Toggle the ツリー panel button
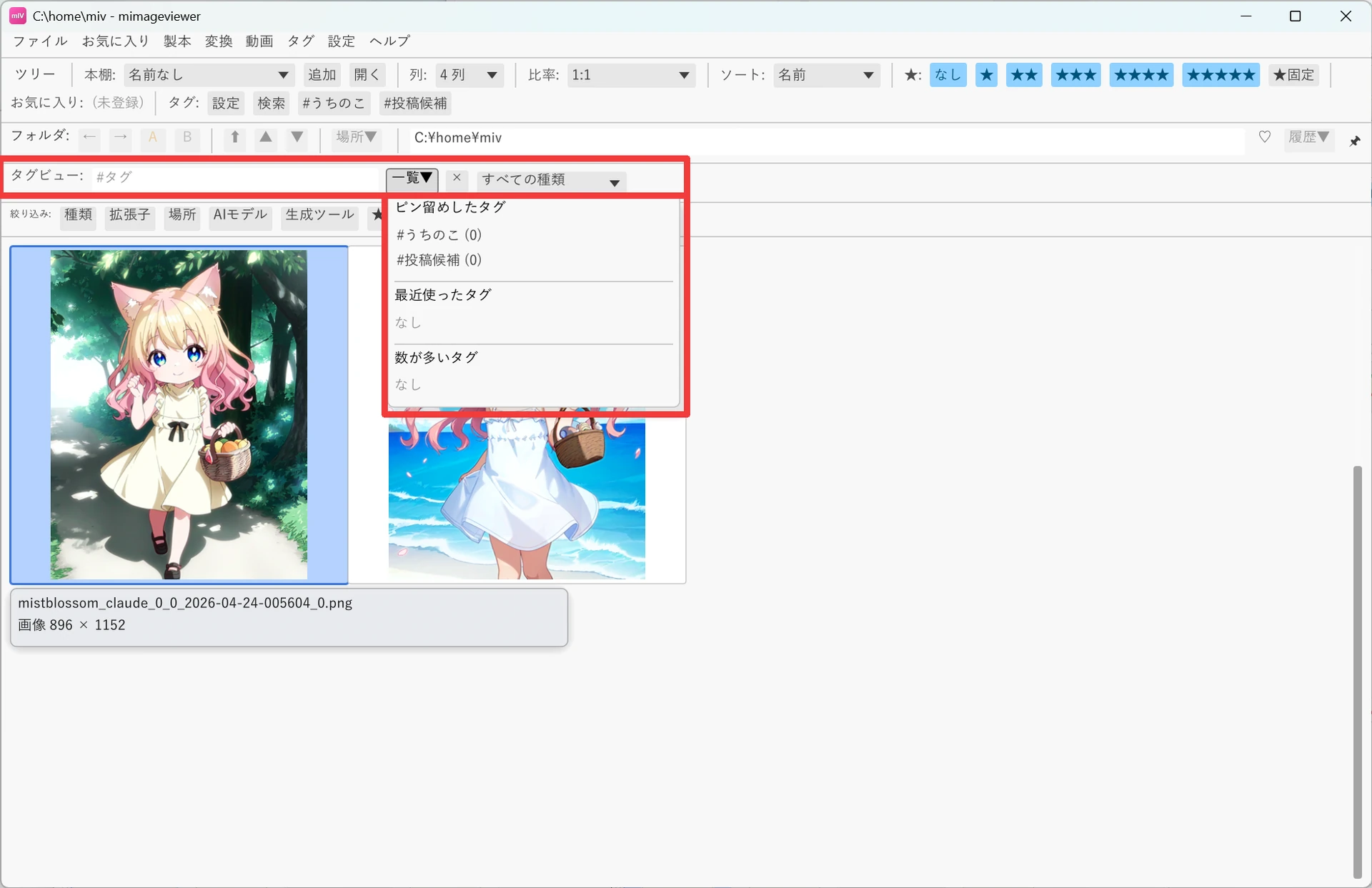The image size is (1372, 888). point(35,75)
